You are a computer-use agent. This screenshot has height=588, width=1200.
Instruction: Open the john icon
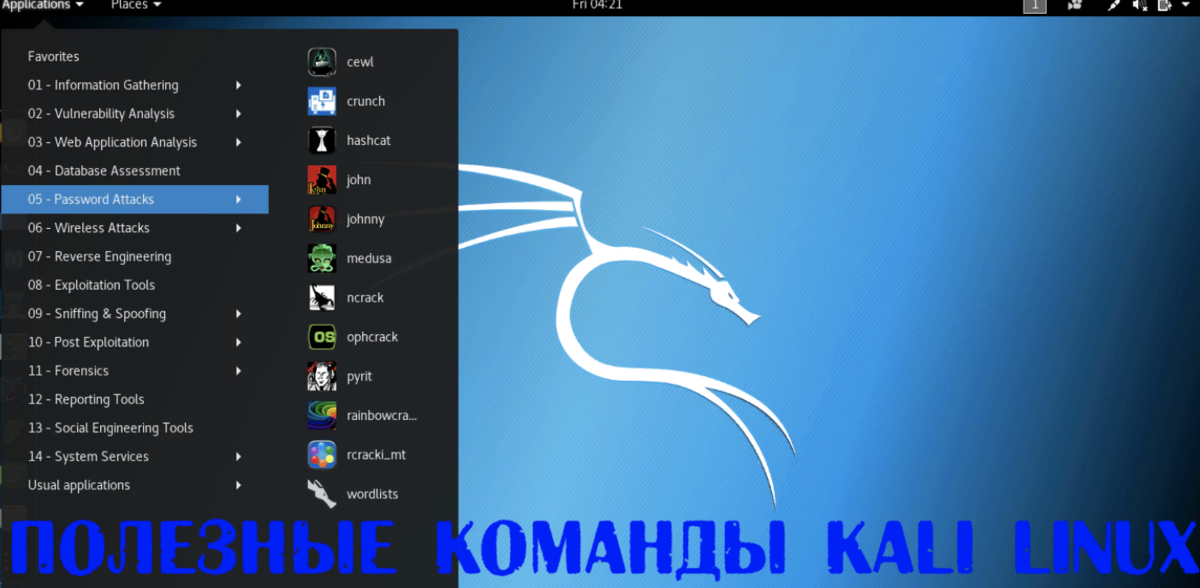(x=322, y=180)
